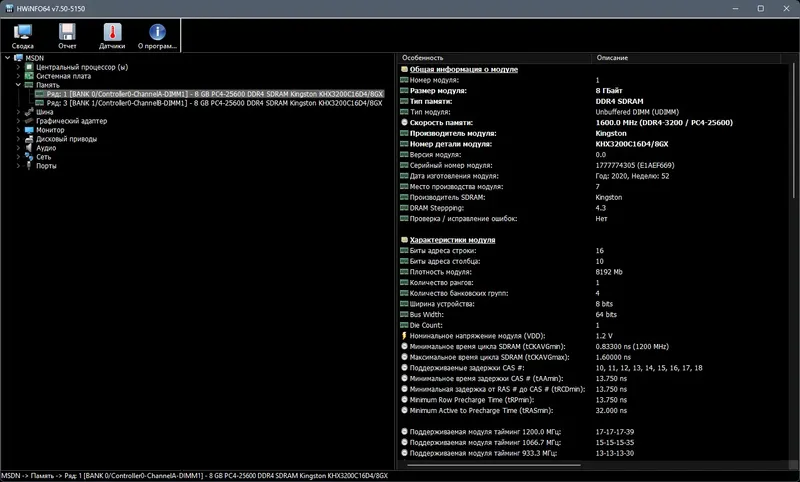Click the Память memory module icon
This screenshot has width=800, height=482.
[x=29, y=85]
